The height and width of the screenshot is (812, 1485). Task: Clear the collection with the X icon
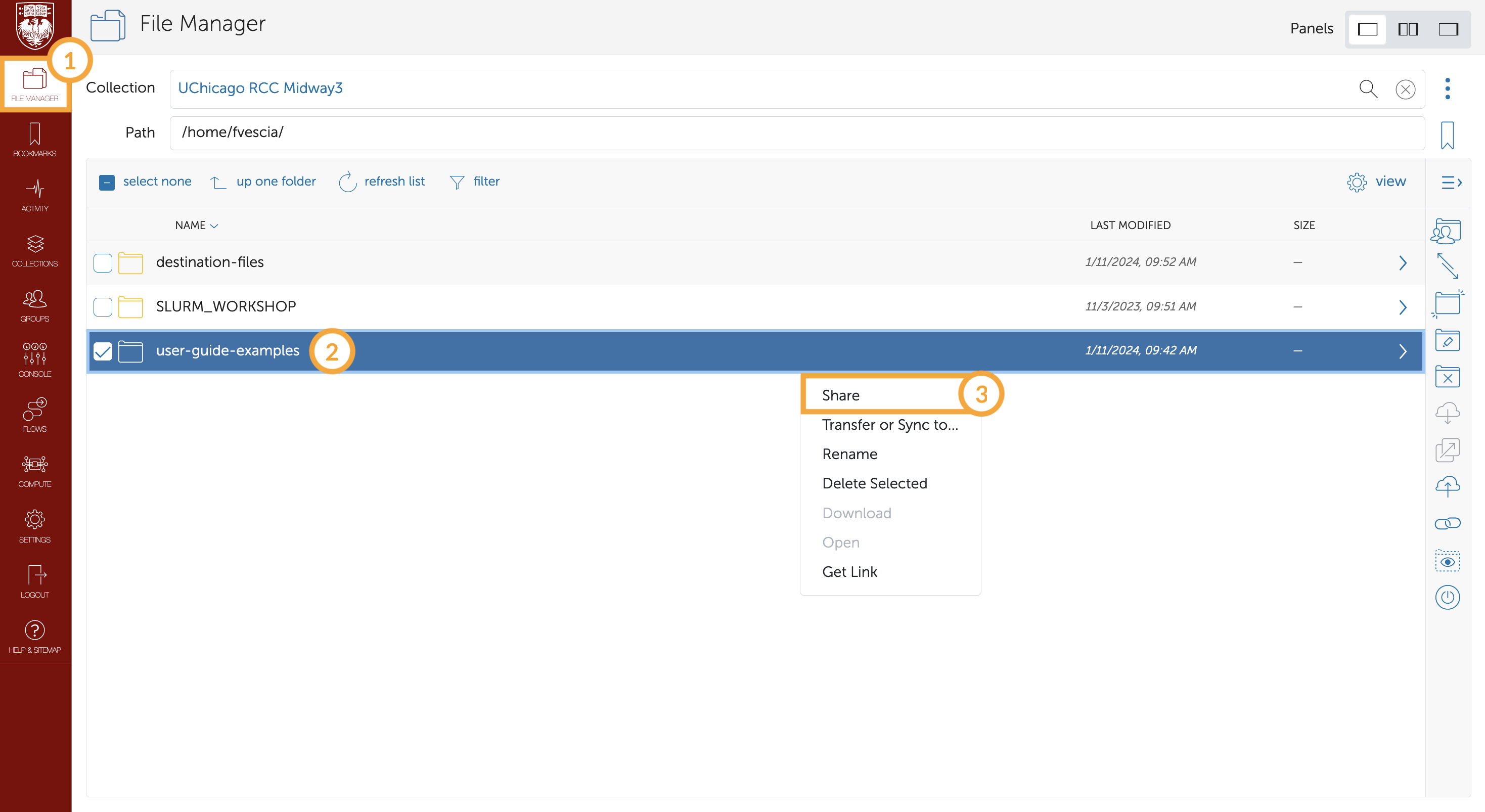click(x=1405, y=89)
